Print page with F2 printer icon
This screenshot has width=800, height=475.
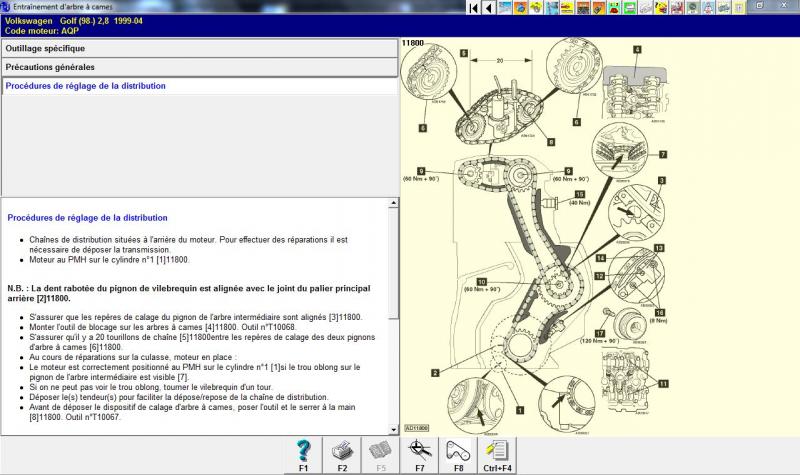[x=342, y=455]
